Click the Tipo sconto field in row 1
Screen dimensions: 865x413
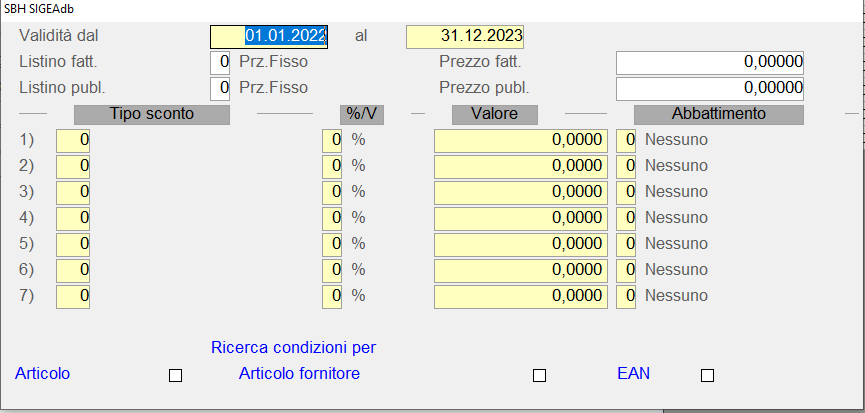(73, 140)
